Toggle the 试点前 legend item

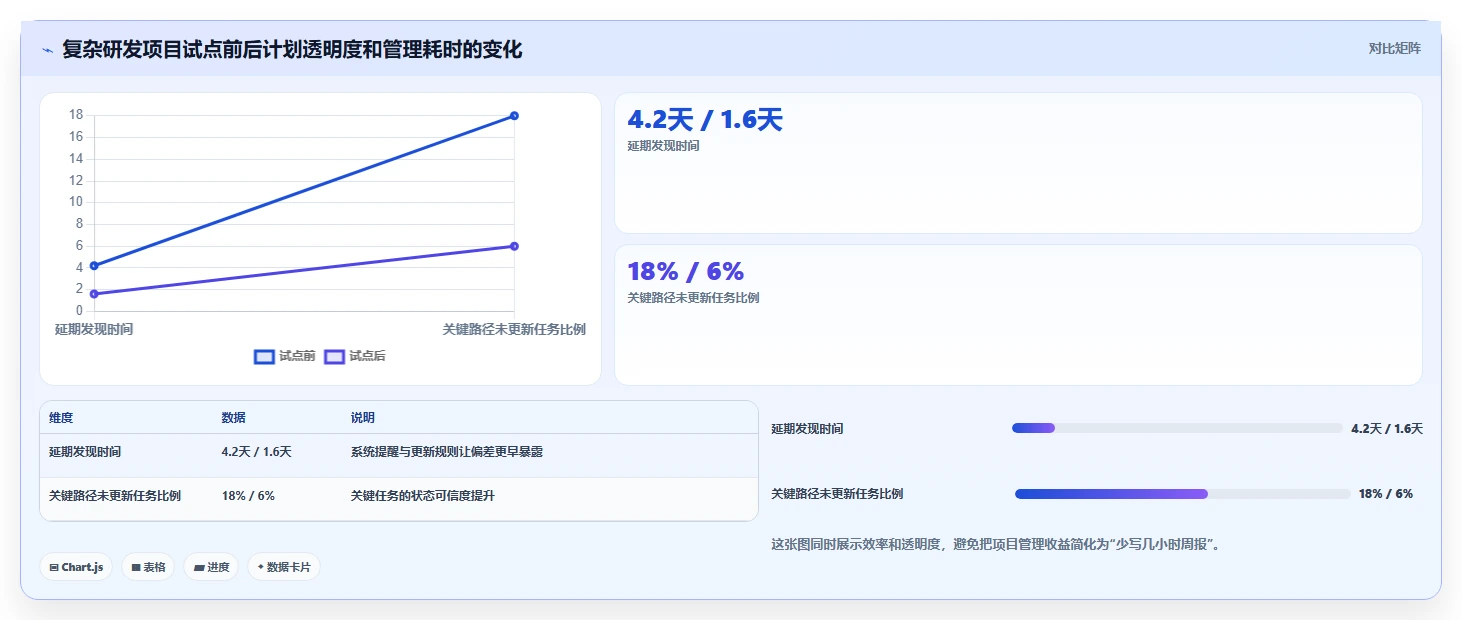285,356
